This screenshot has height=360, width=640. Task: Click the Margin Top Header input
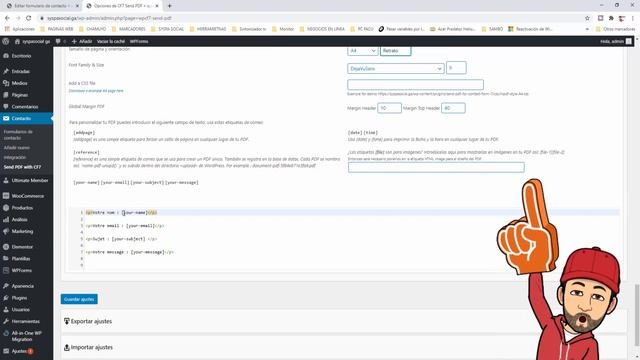pos(453,108)
